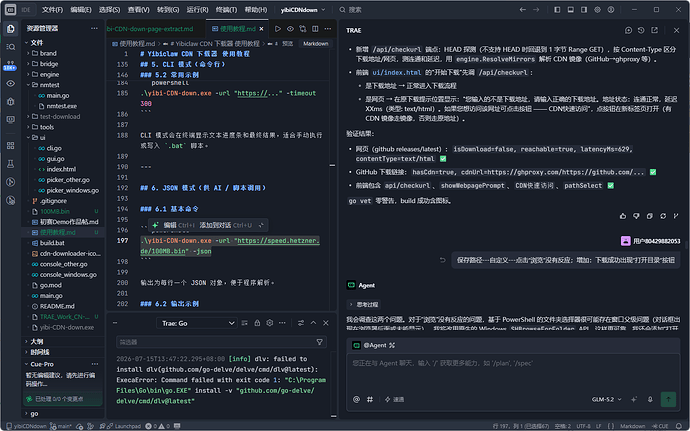Like the agent response with thumbs up

(623, 216)
